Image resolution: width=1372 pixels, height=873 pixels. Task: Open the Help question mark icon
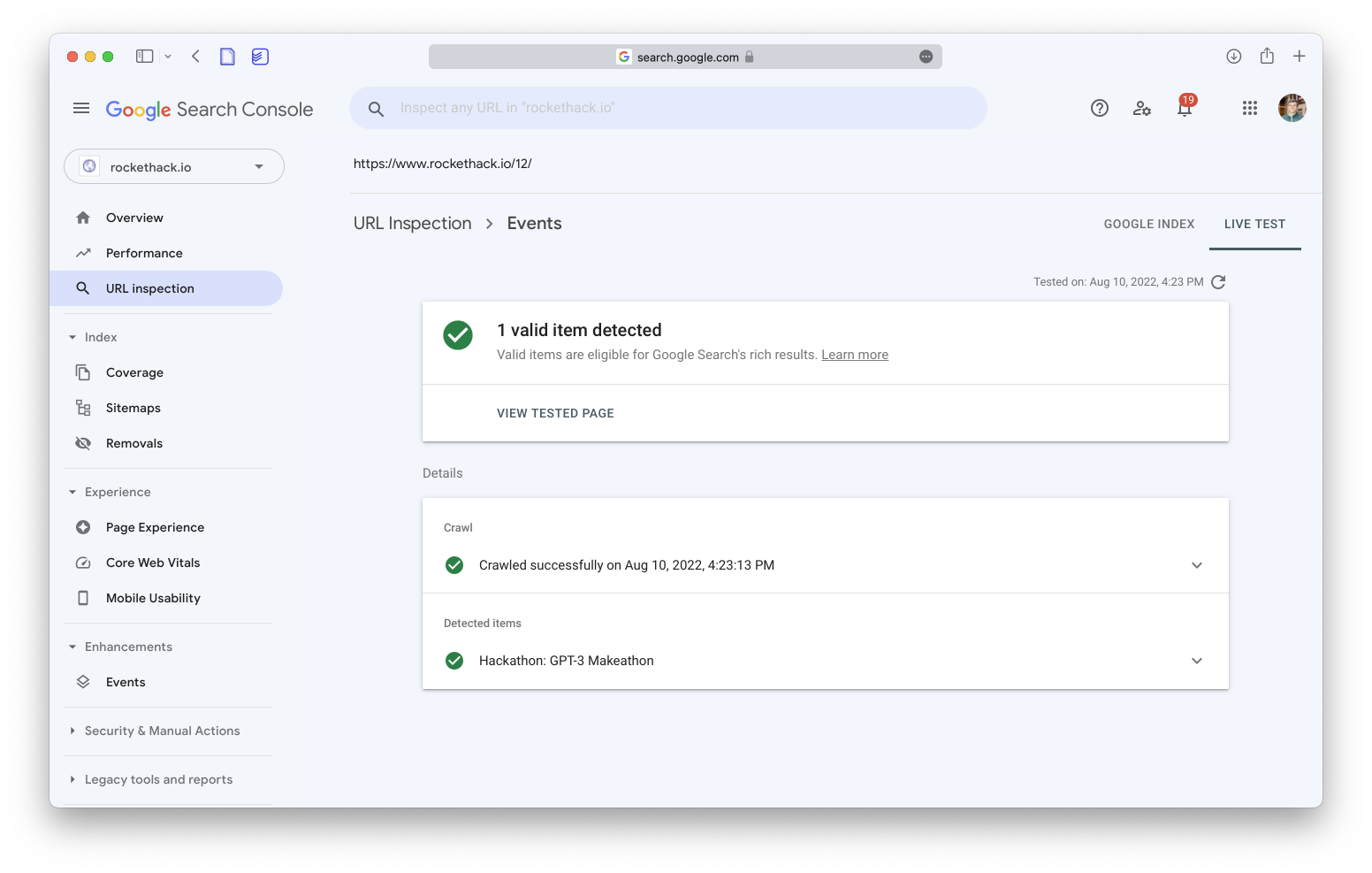coord(1099,108)
